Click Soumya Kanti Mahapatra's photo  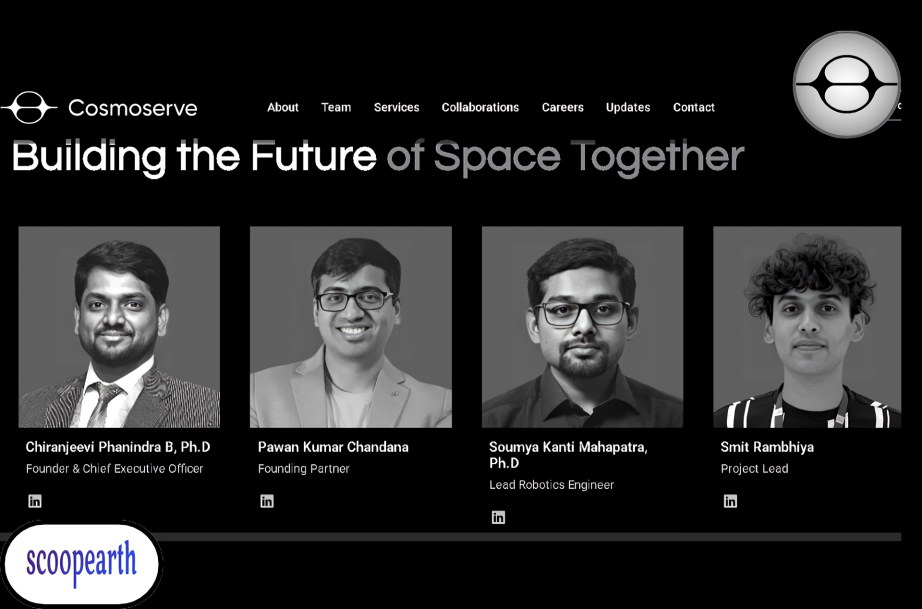(582, 327)
